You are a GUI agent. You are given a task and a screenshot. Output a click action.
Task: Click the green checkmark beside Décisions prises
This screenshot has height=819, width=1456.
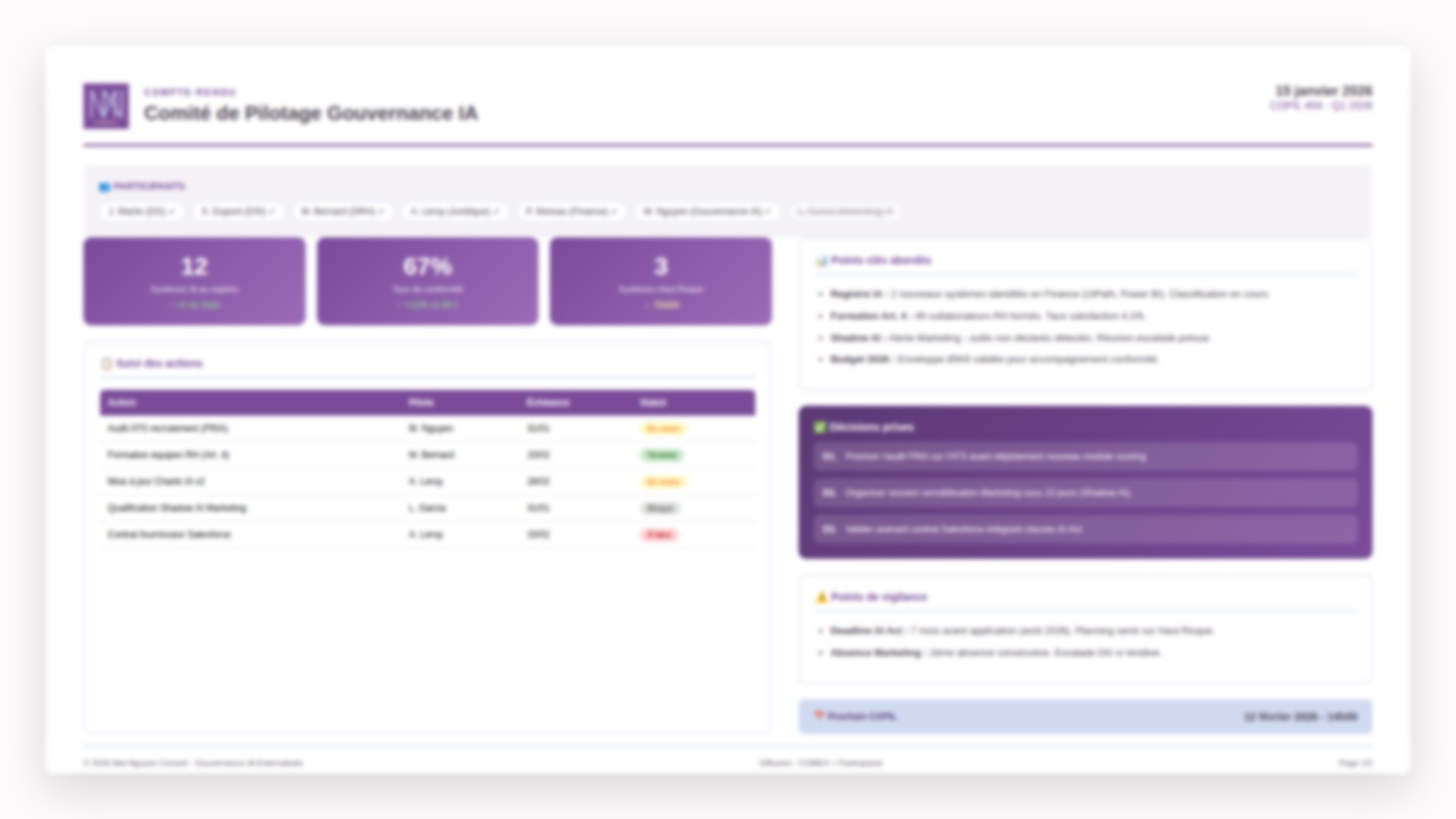[820, 428]
